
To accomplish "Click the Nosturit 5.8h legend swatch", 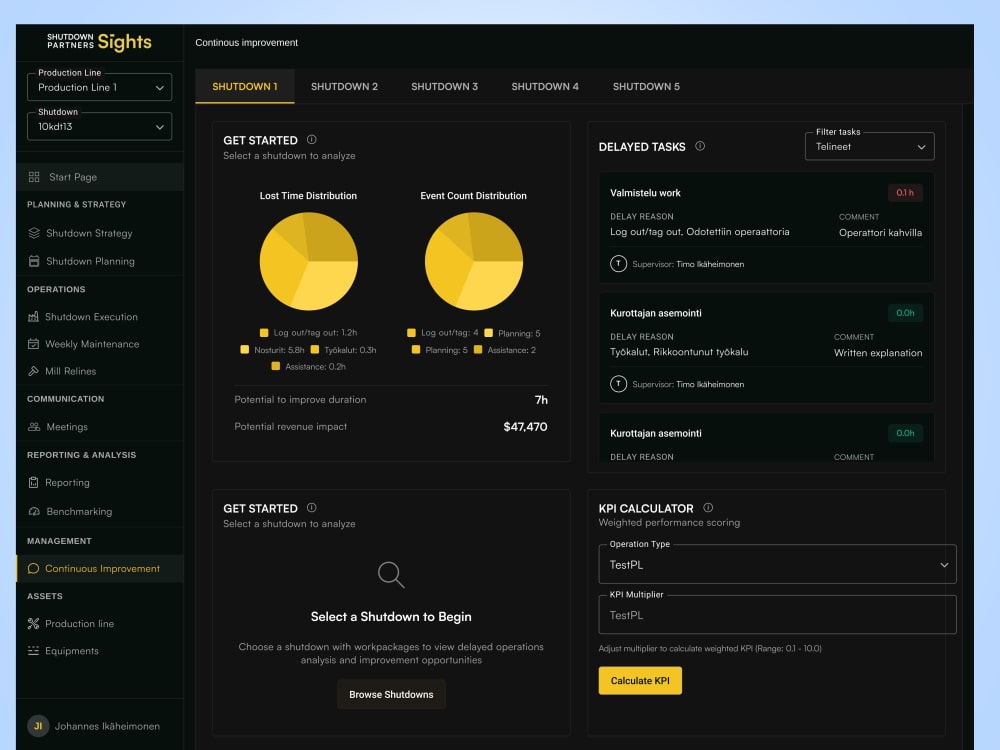I will tap(244, 349).
